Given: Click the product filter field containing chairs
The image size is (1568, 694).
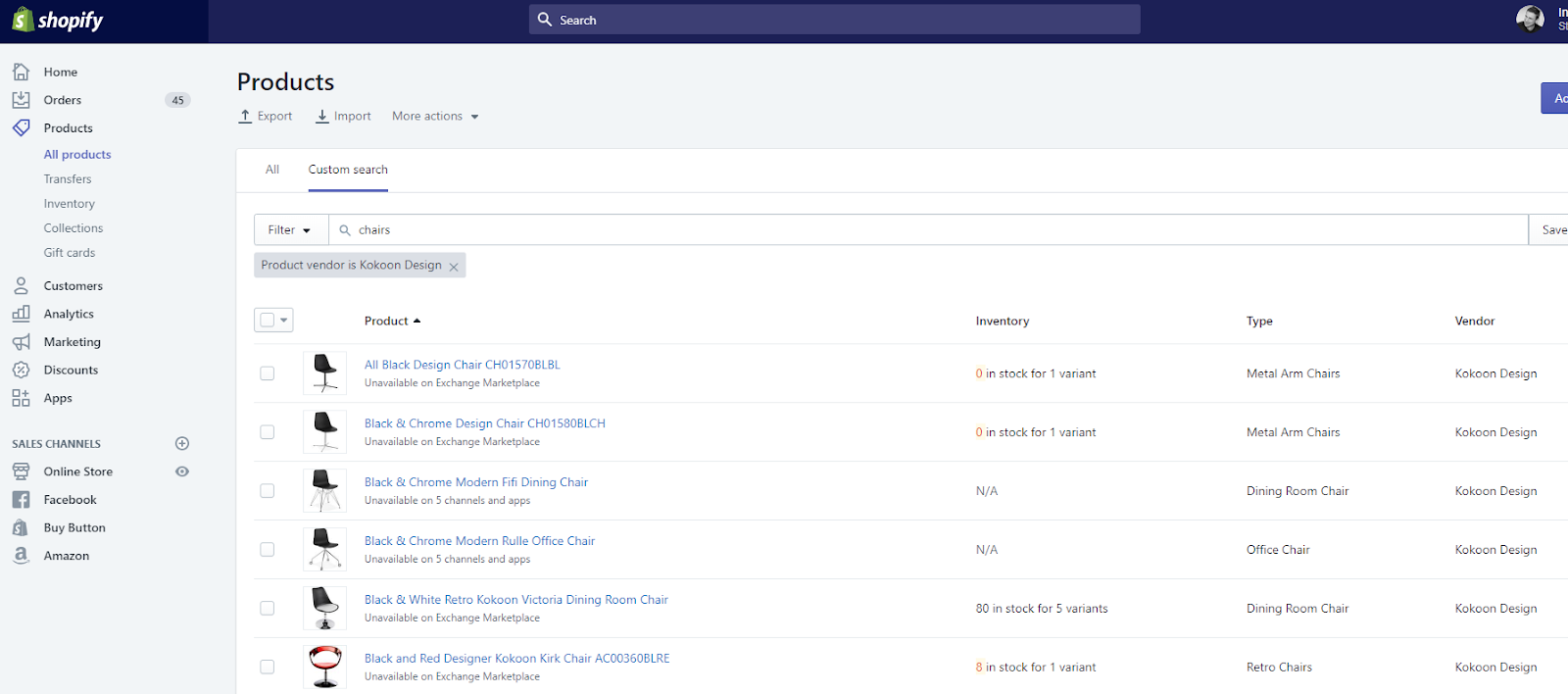Looking at the screenshot, I should click(x=928, y=229).
